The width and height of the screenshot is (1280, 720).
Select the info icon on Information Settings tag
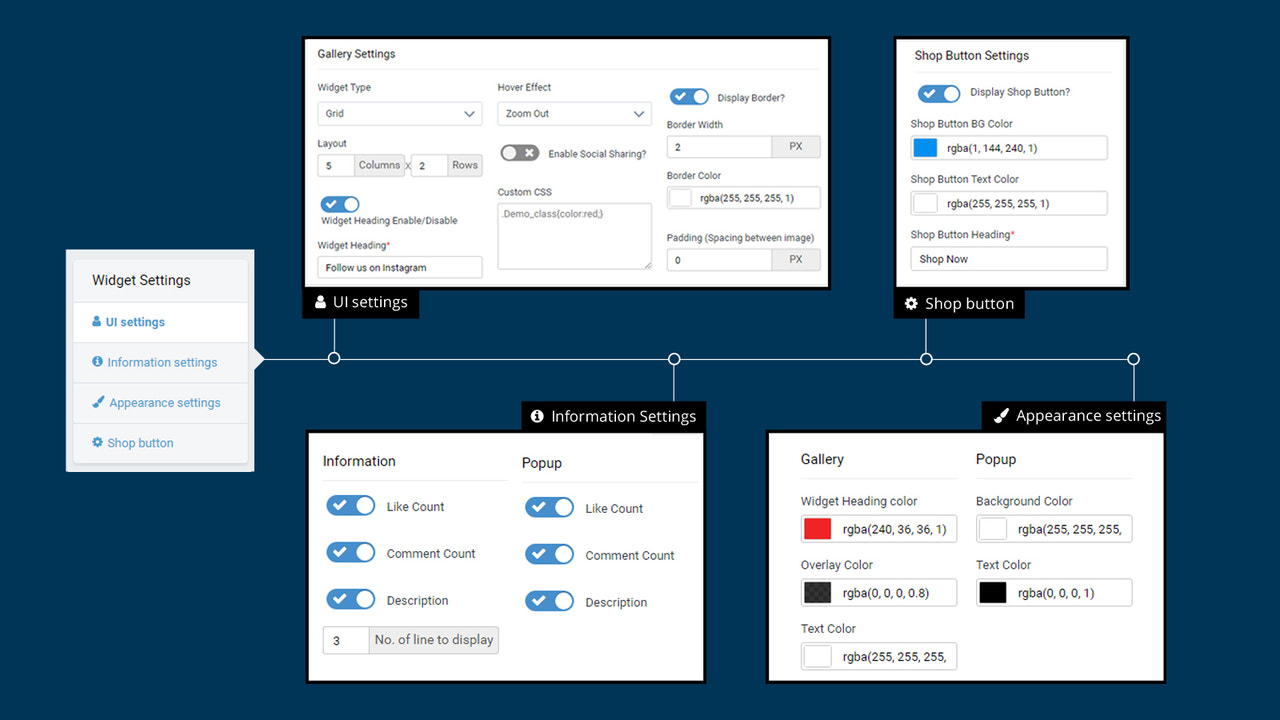click(537, 416)
